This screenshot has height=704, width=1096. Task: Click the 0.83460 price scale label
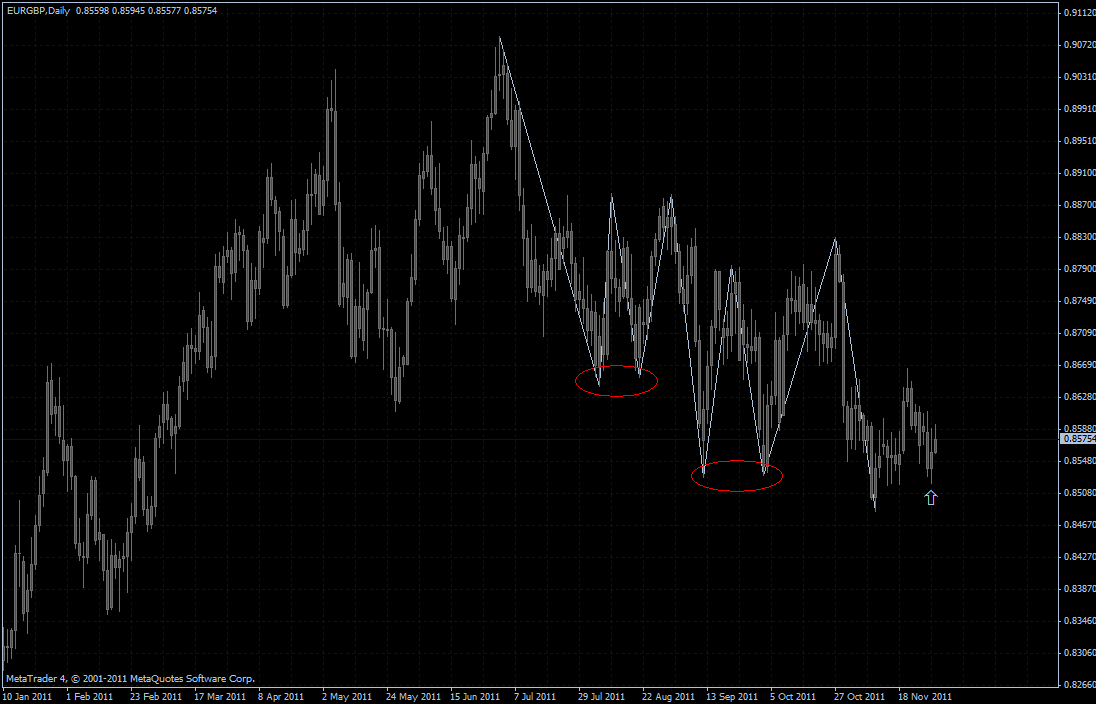point(1080,621)
